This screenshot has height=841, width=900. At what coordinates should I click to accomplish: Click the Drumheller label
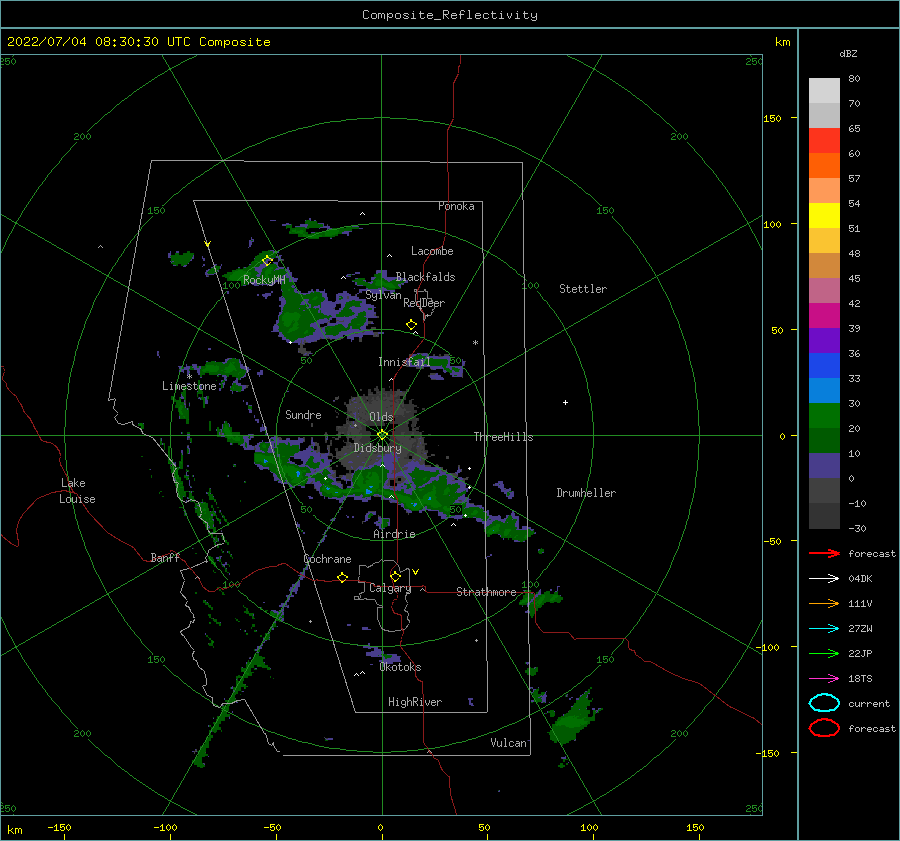tap(586, 493)
